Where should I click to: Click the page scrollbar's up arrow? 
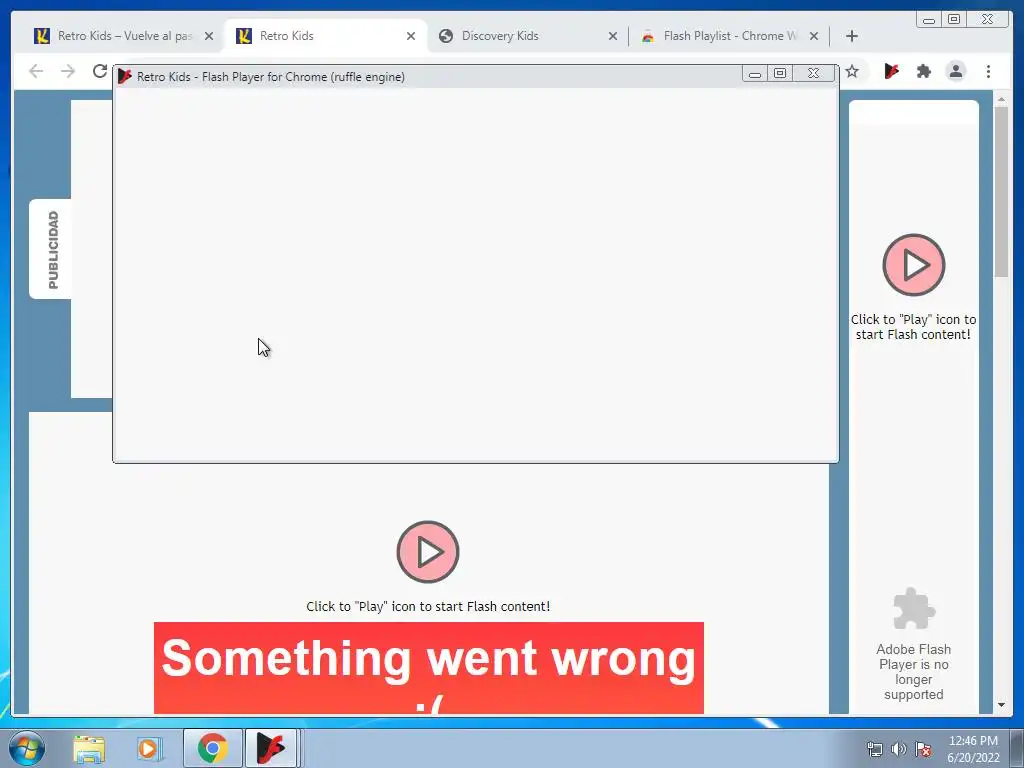coord(1001,99)
